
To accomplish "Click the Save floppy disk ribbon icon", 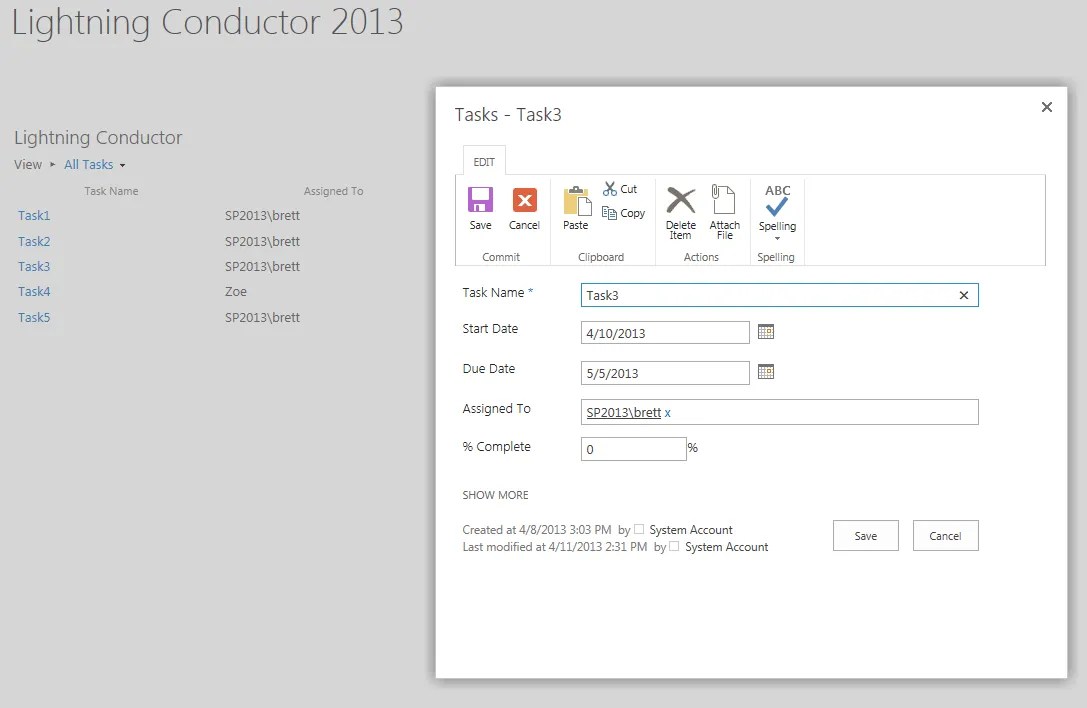I will (480, 200).
